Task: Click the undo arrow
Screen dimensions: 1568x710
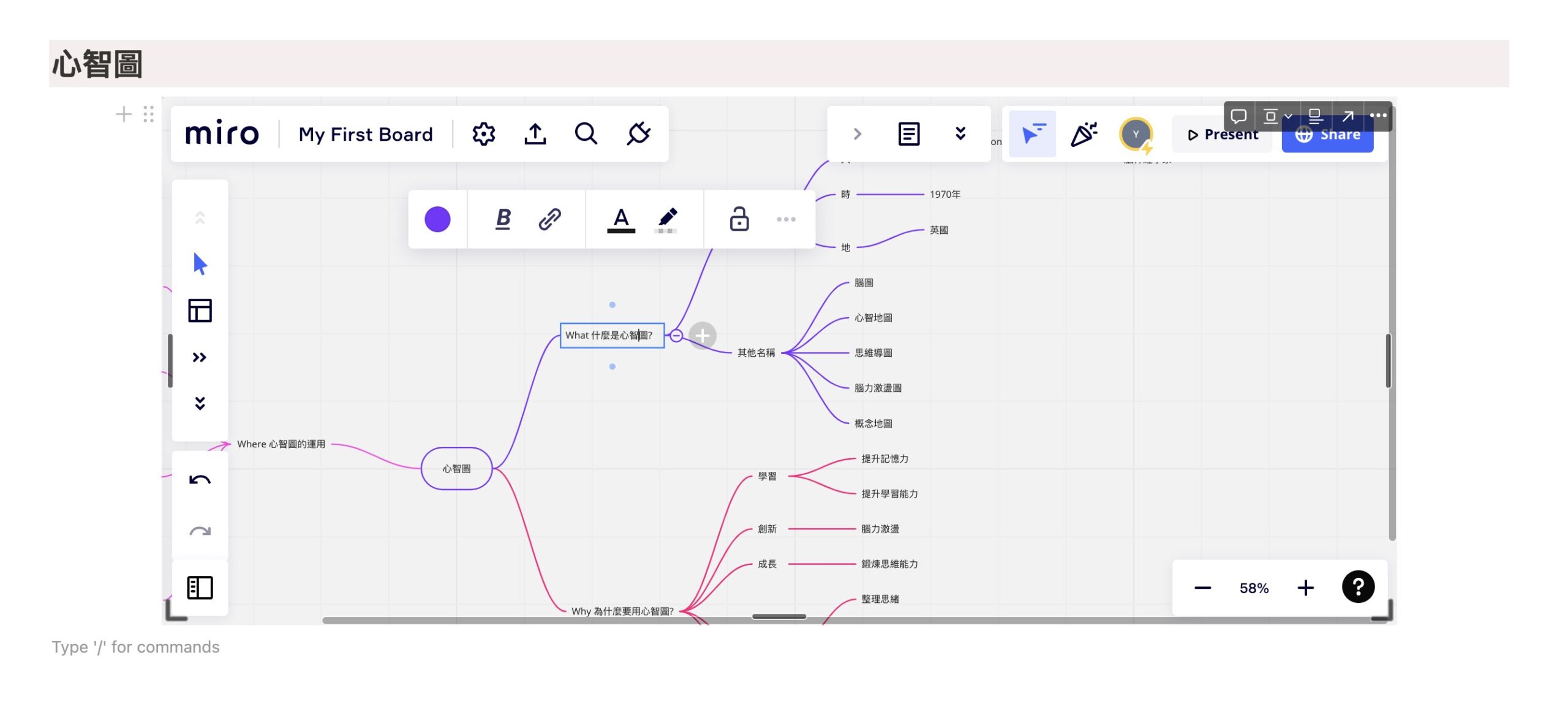Action: tap(200, 480)
